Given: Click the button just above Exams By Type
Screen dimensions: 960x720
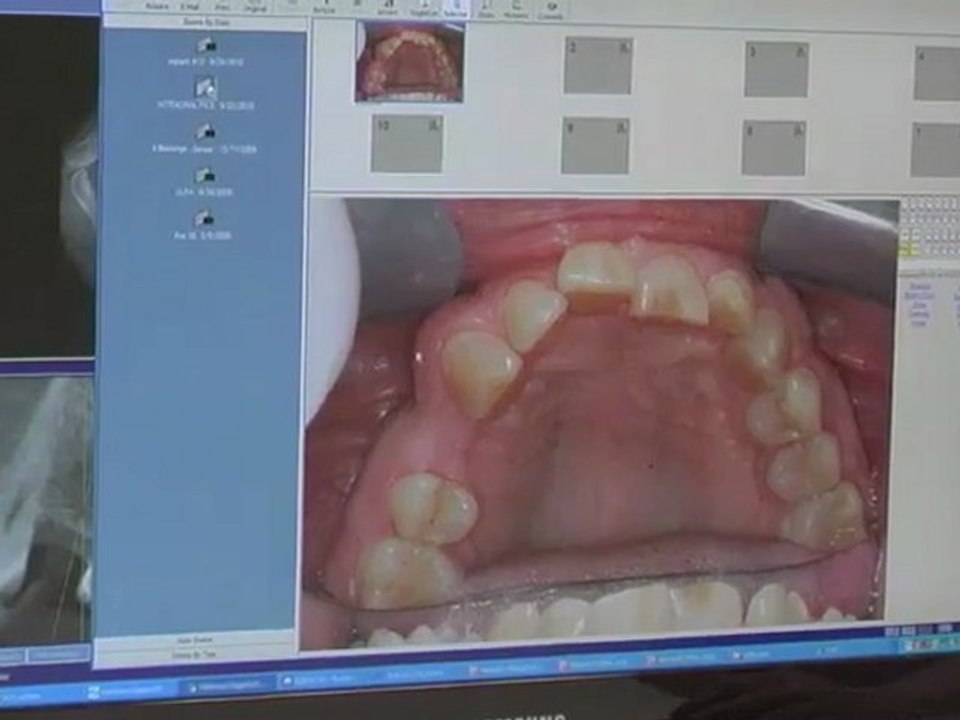Looking at the screenshot, I should click(195, 640).
